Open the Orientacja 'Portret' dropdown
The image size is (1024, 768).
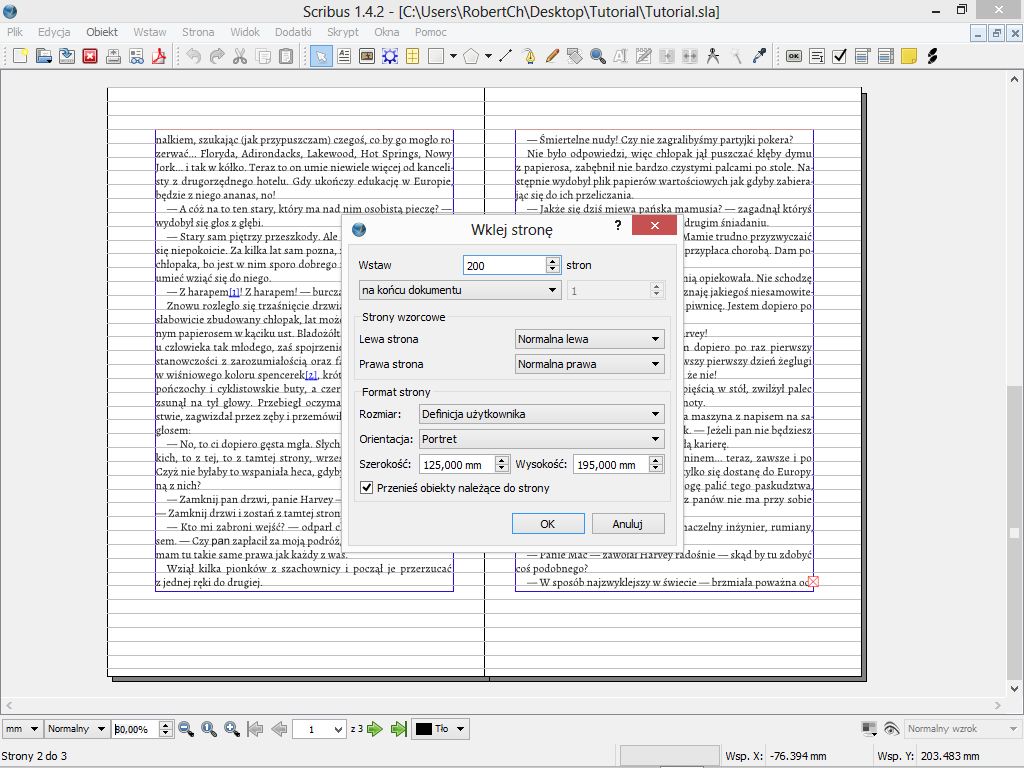coord(541,439)
